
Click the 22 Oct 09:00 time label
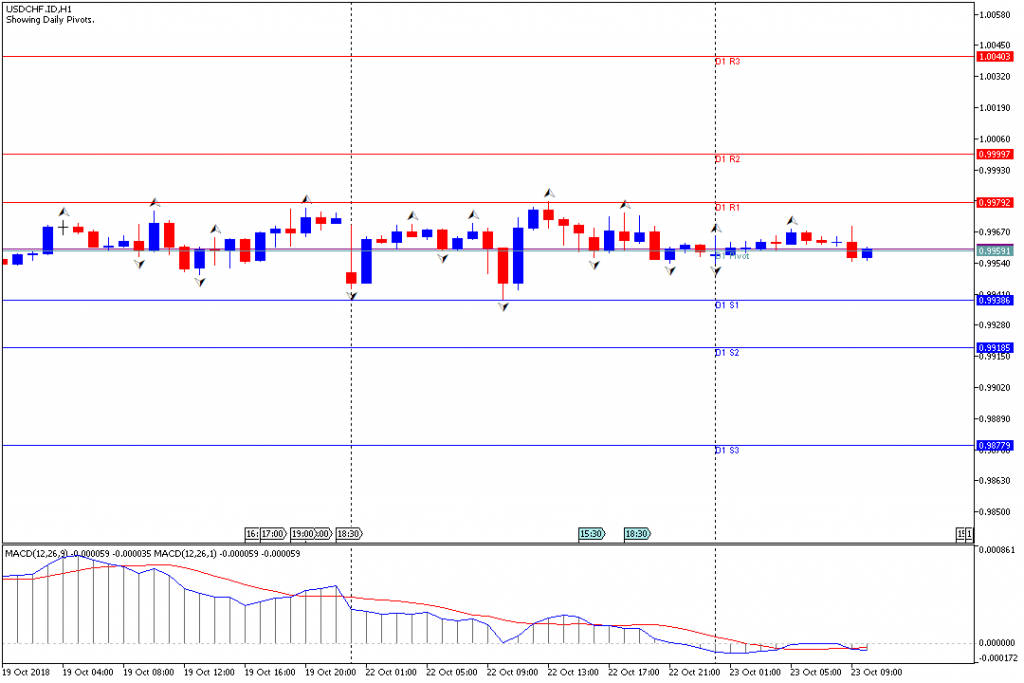[x=513, y=673]
